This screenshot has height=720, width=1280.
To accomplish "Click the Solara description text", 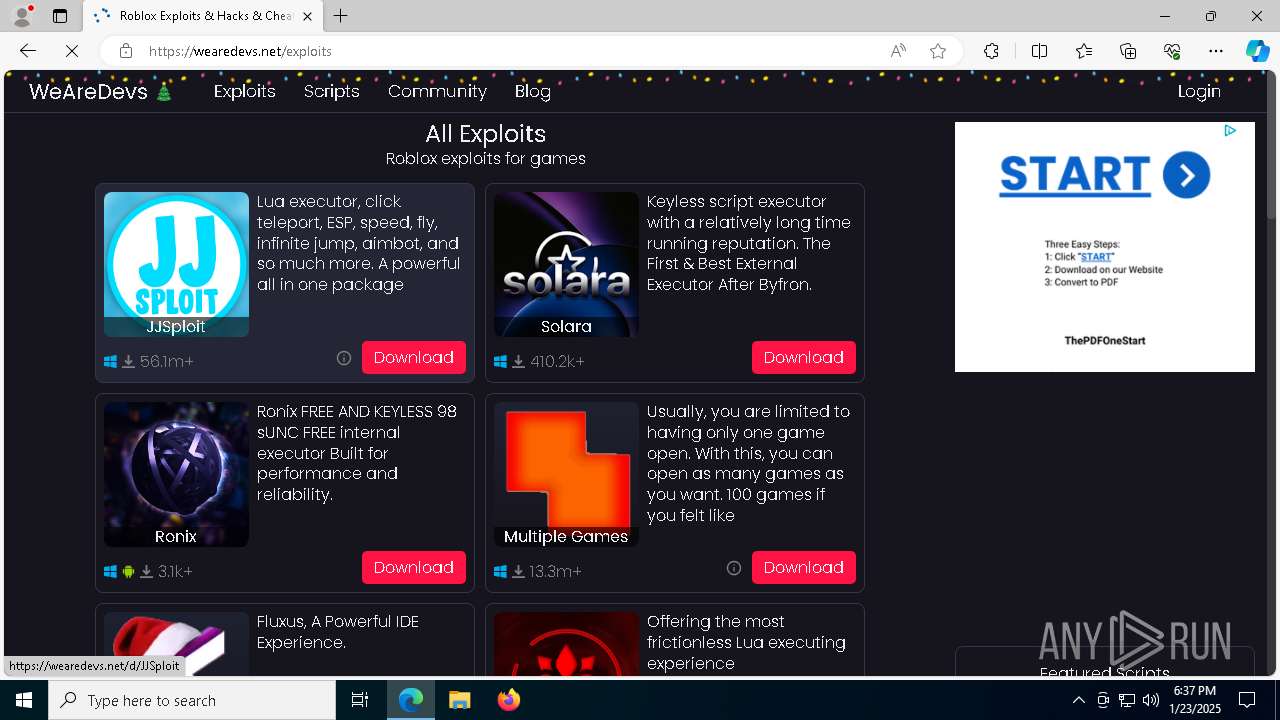I will tap(749, 243).
